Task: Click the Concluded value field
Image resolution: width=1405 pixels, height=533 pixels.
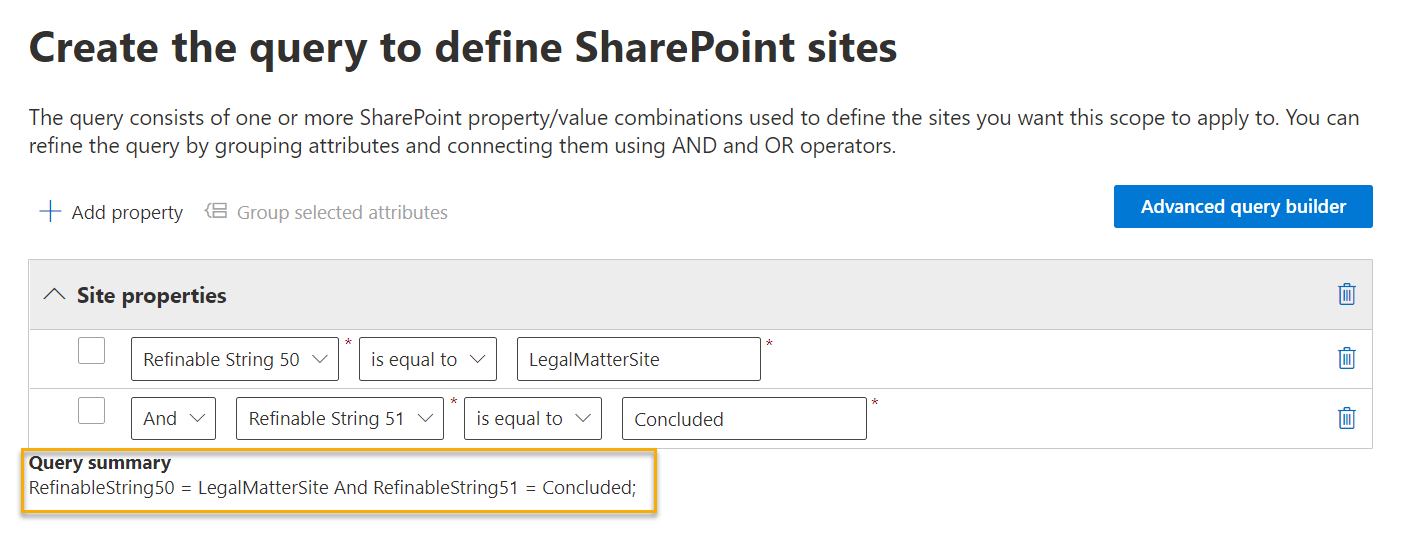Action: click(x=744, y=419)
